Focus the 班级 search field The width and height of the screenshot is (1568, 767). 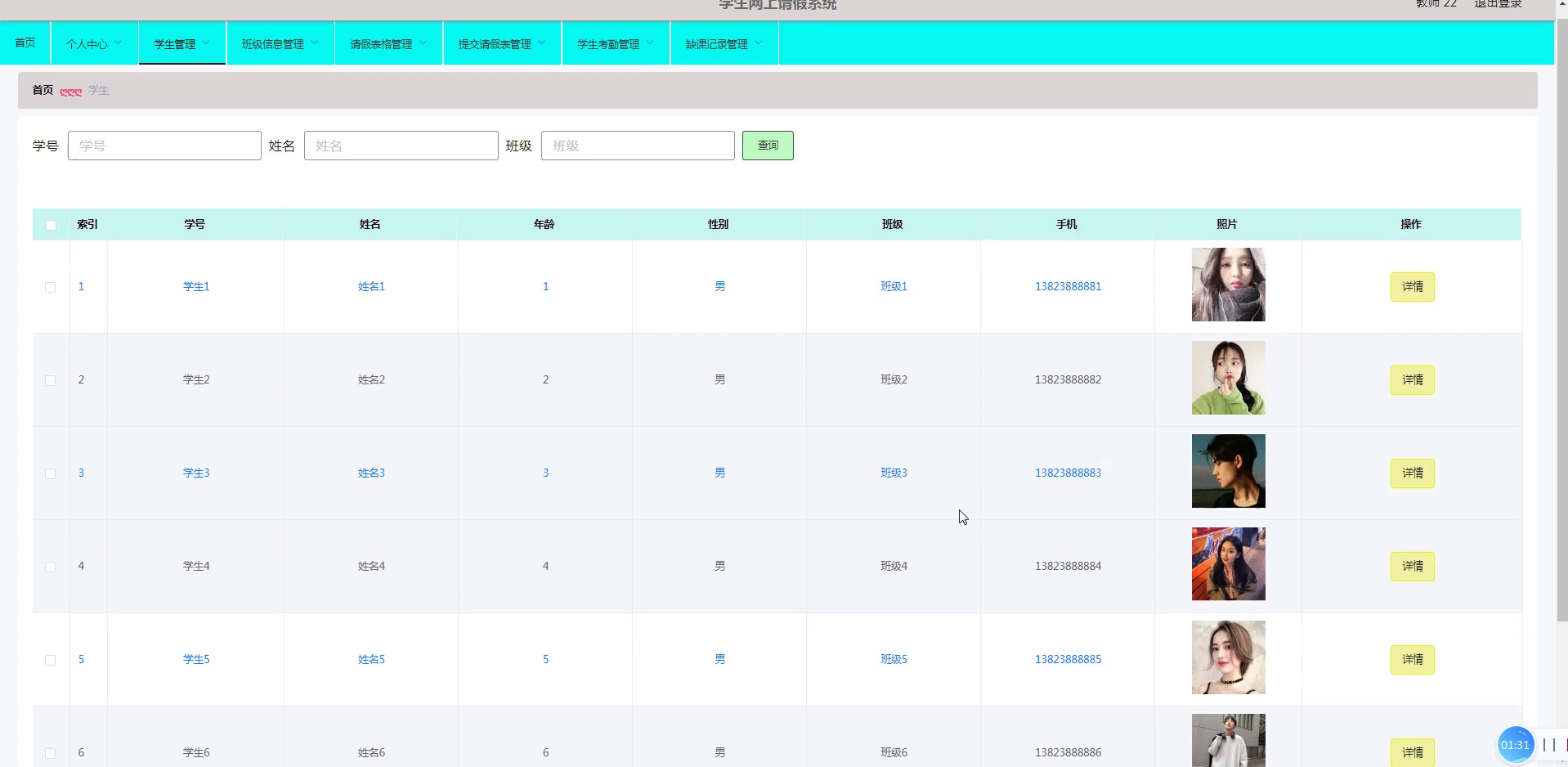[638, 146]
